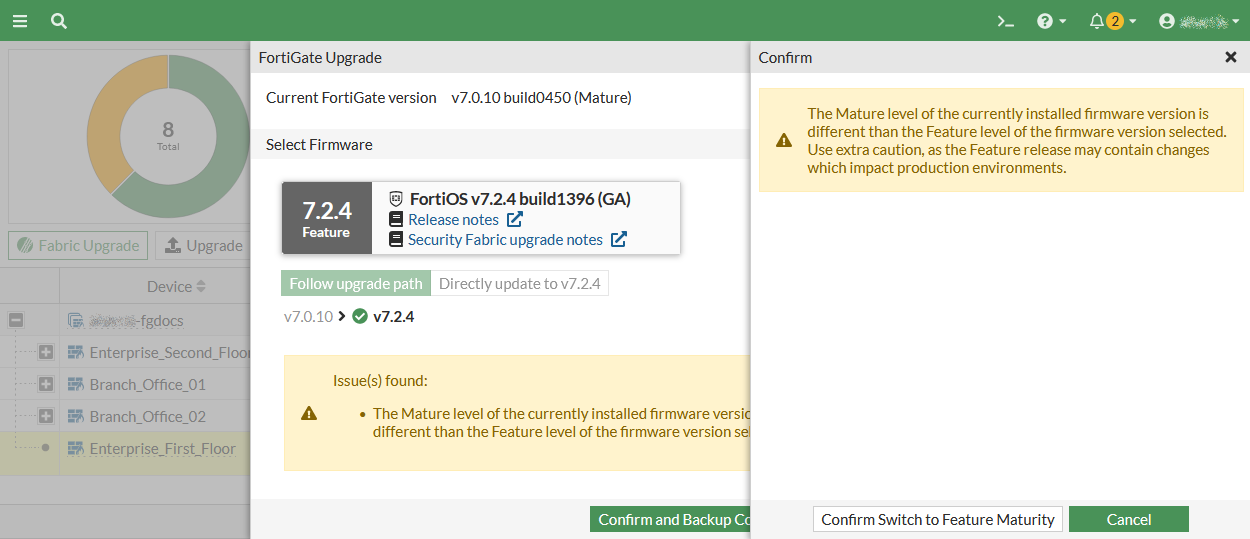Image resolution: width=1250 pixels, height=539 pixels.
Task: Open the Release notes link
Action: coord(453,219)
